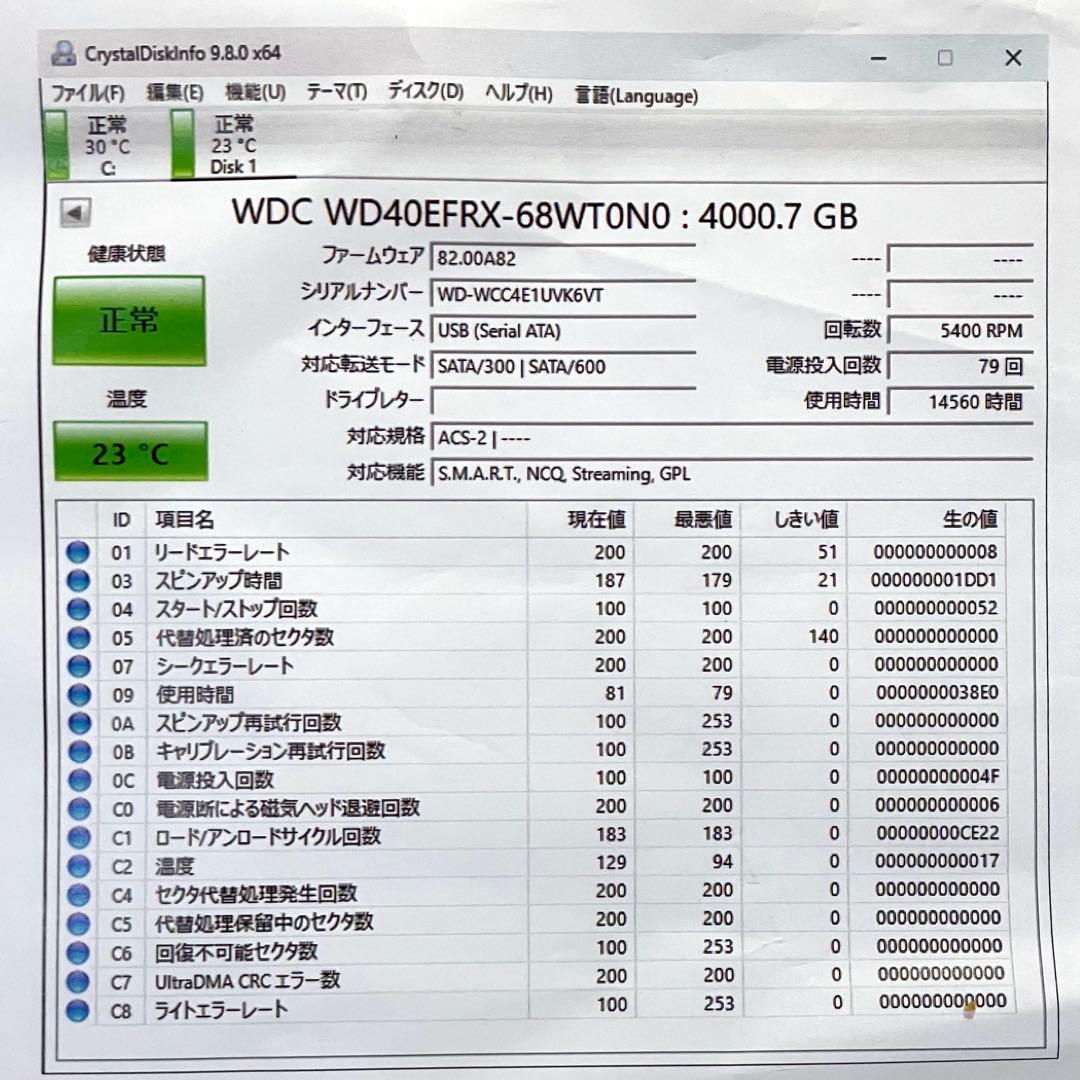Select the リードエラーレート attribute name

pyautogui.click(x=222, y=552)
